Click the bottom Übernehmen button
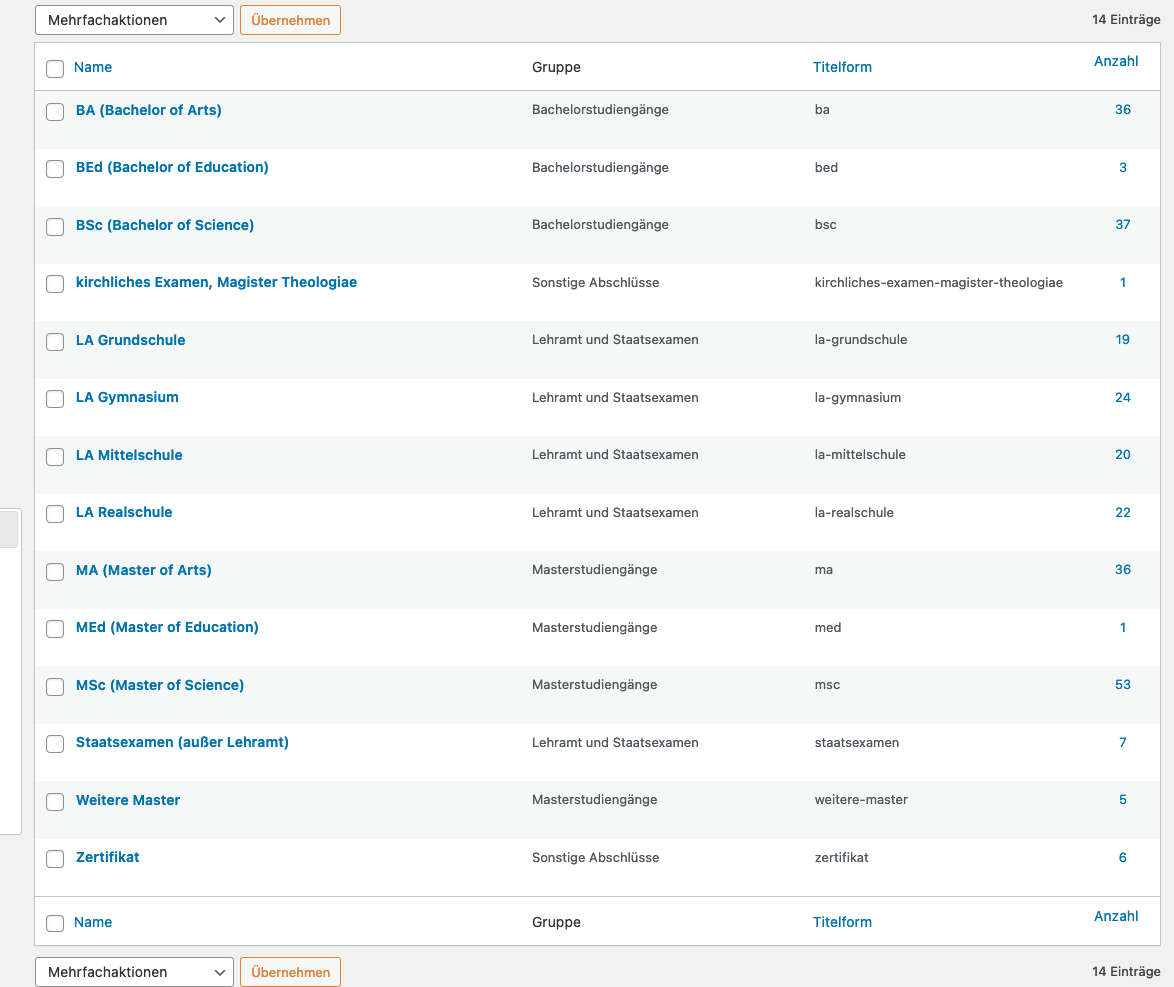 pos(290,971)
